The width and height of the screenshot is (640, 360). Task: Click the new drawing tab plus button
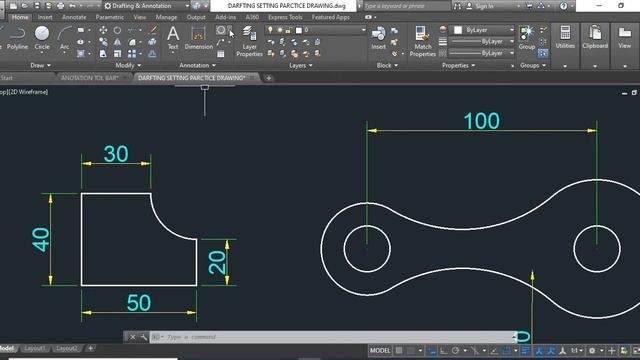268,78
